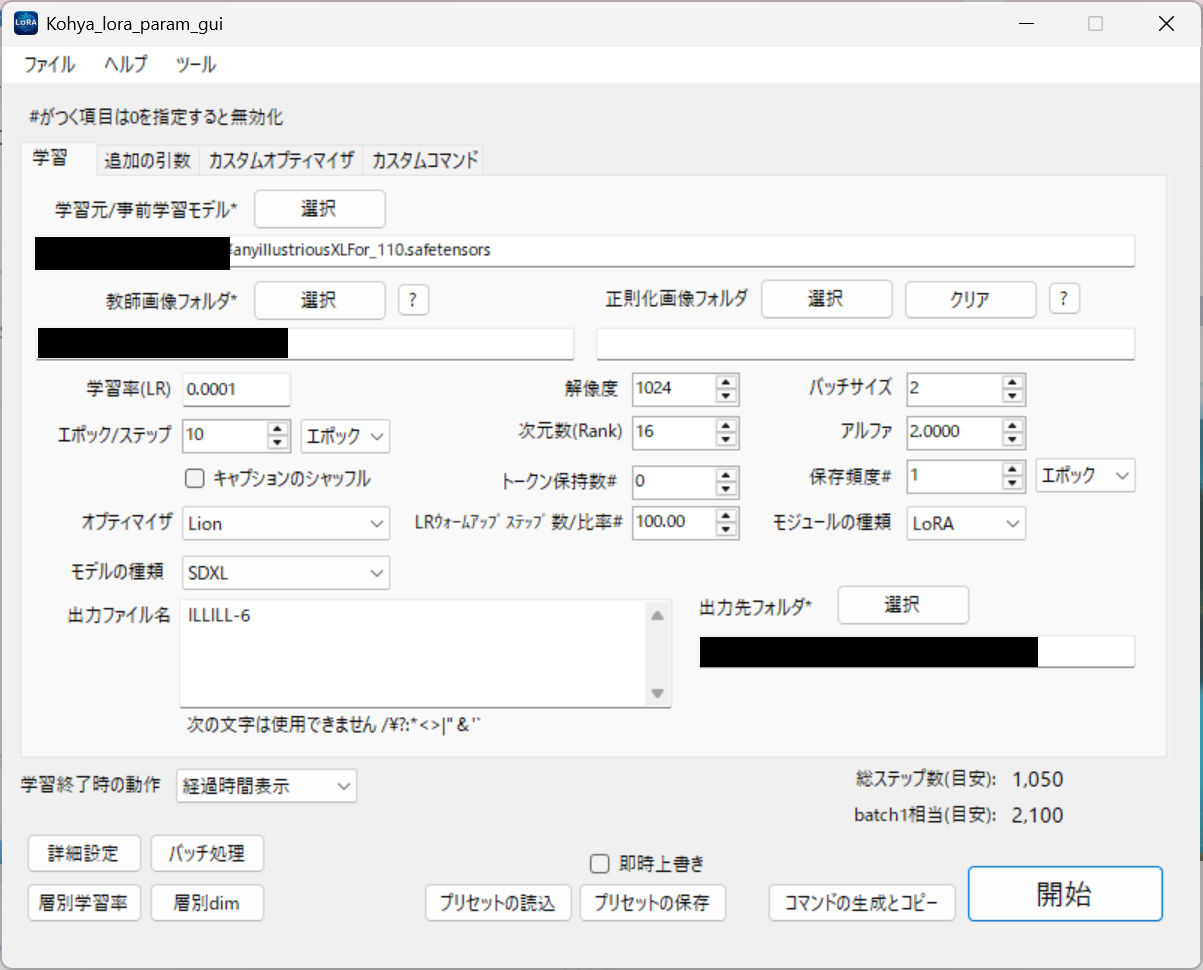Viewport: 1203px width, 970px height.
Task: Increase 解像度 value with up arrow
Action: click(727, 381)
